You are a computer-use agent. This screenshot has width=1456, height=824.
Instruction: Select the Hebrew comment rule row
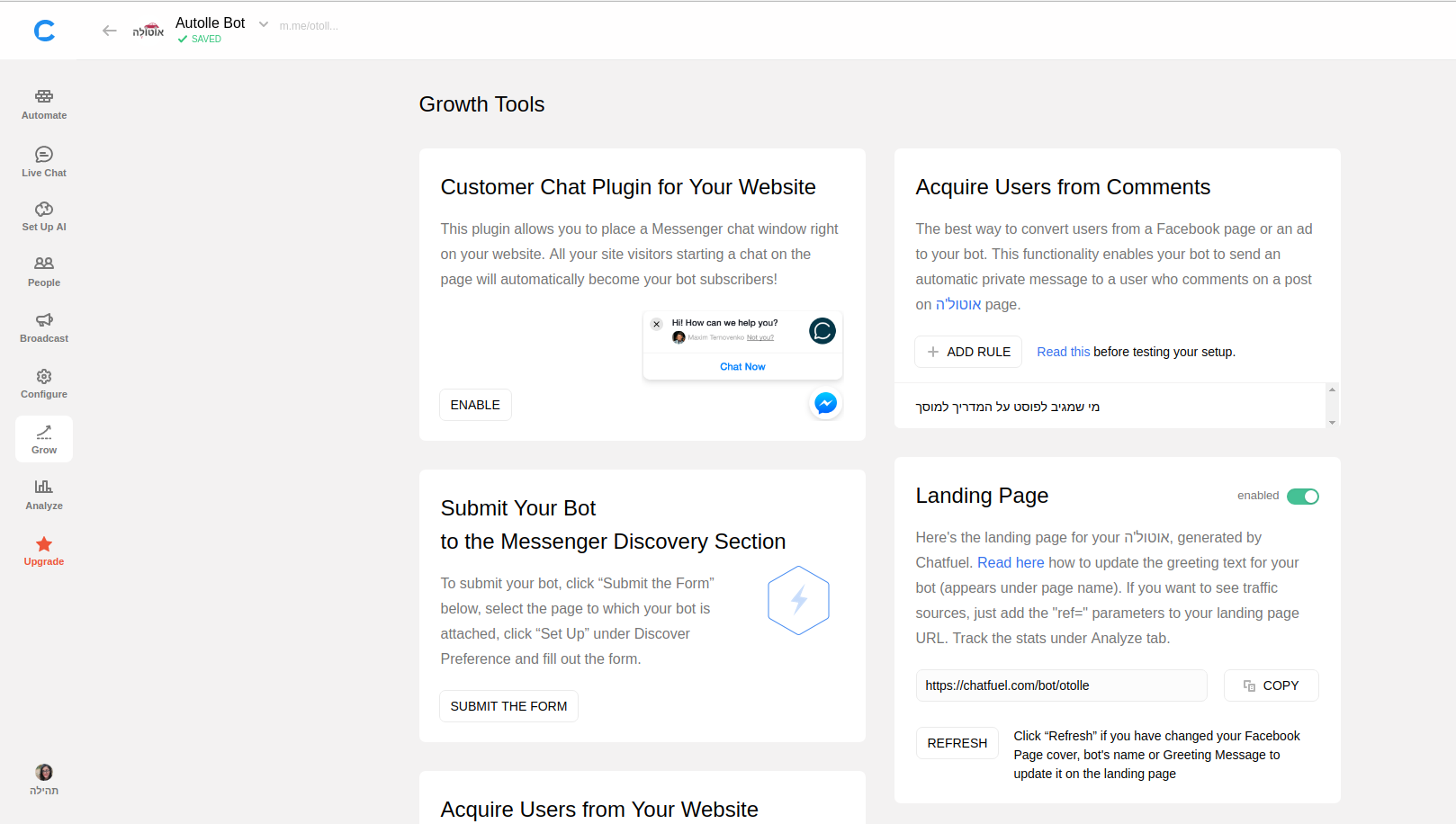pos(1110,407)
